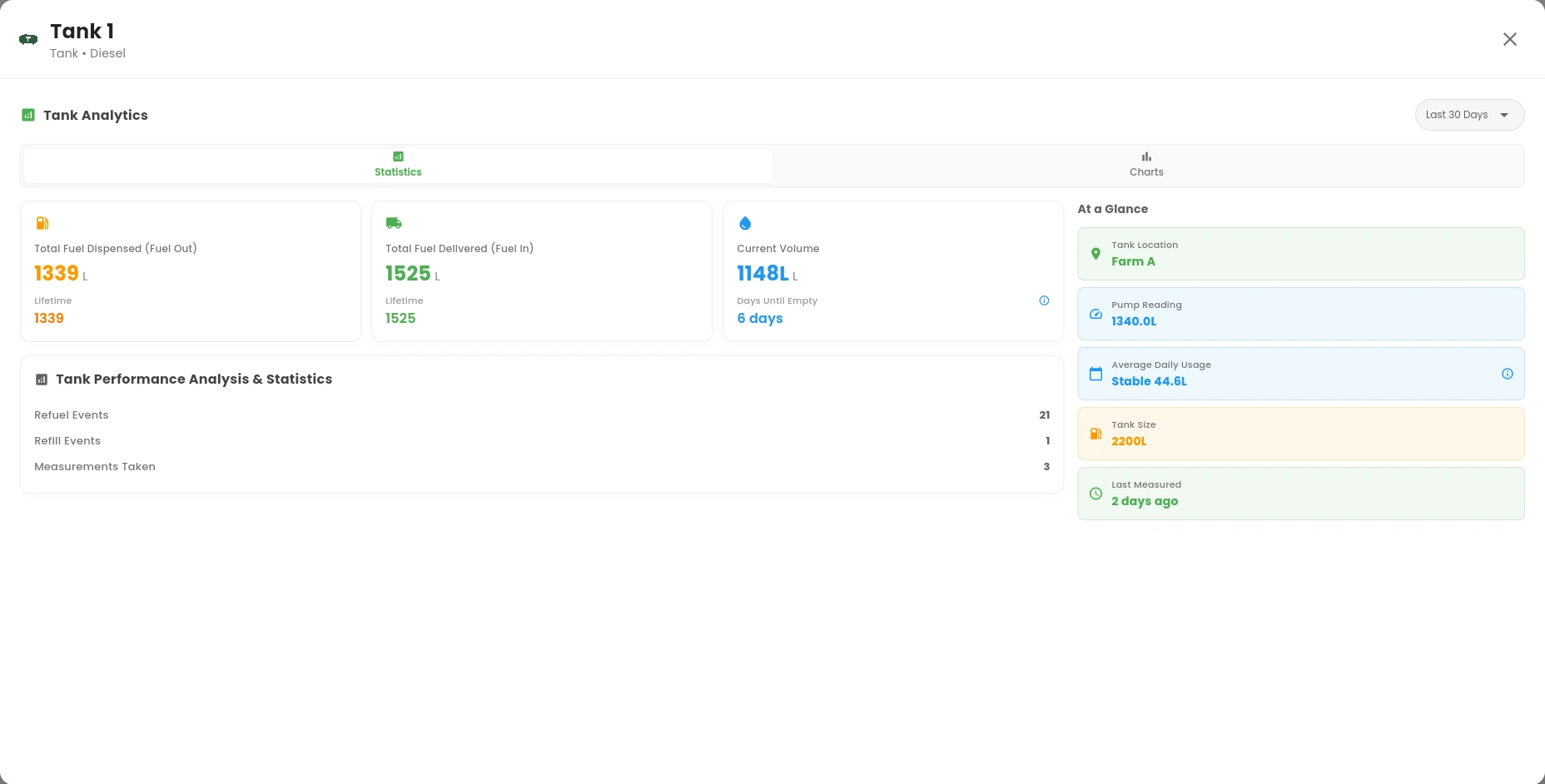Click the water drop icon above Current Volume
The width and height of the screenshot is (1545, 784).
pyautogui.click(x=745, y=223)
